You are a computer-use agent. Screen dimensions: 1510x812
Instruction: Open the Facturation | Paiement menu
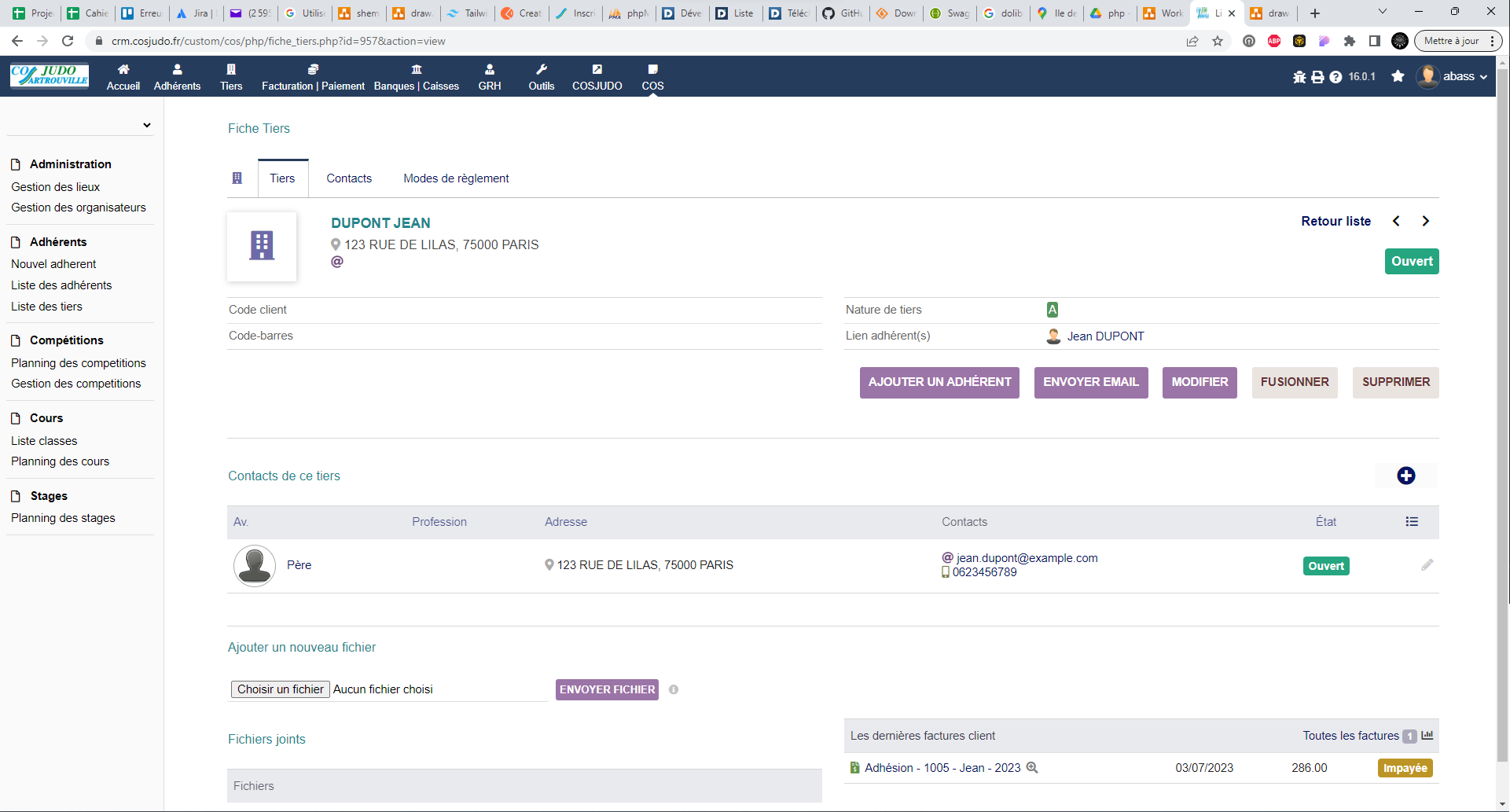point(313,77)
